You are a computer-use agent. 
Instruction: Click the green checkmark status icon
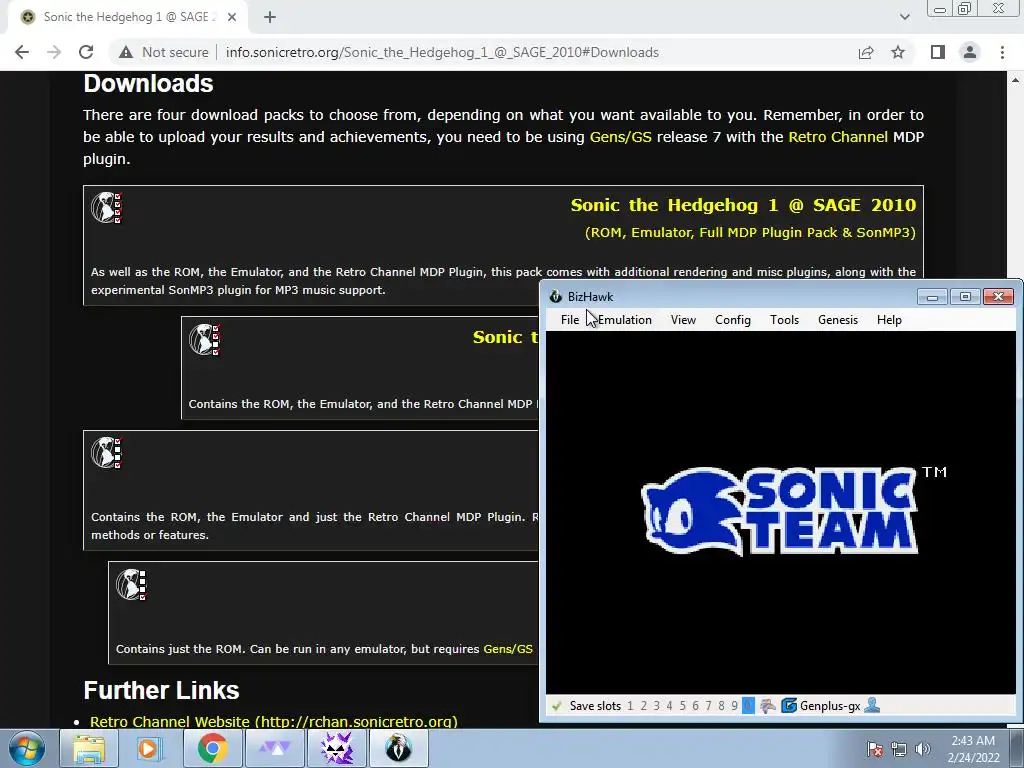(x=557, y=706)
